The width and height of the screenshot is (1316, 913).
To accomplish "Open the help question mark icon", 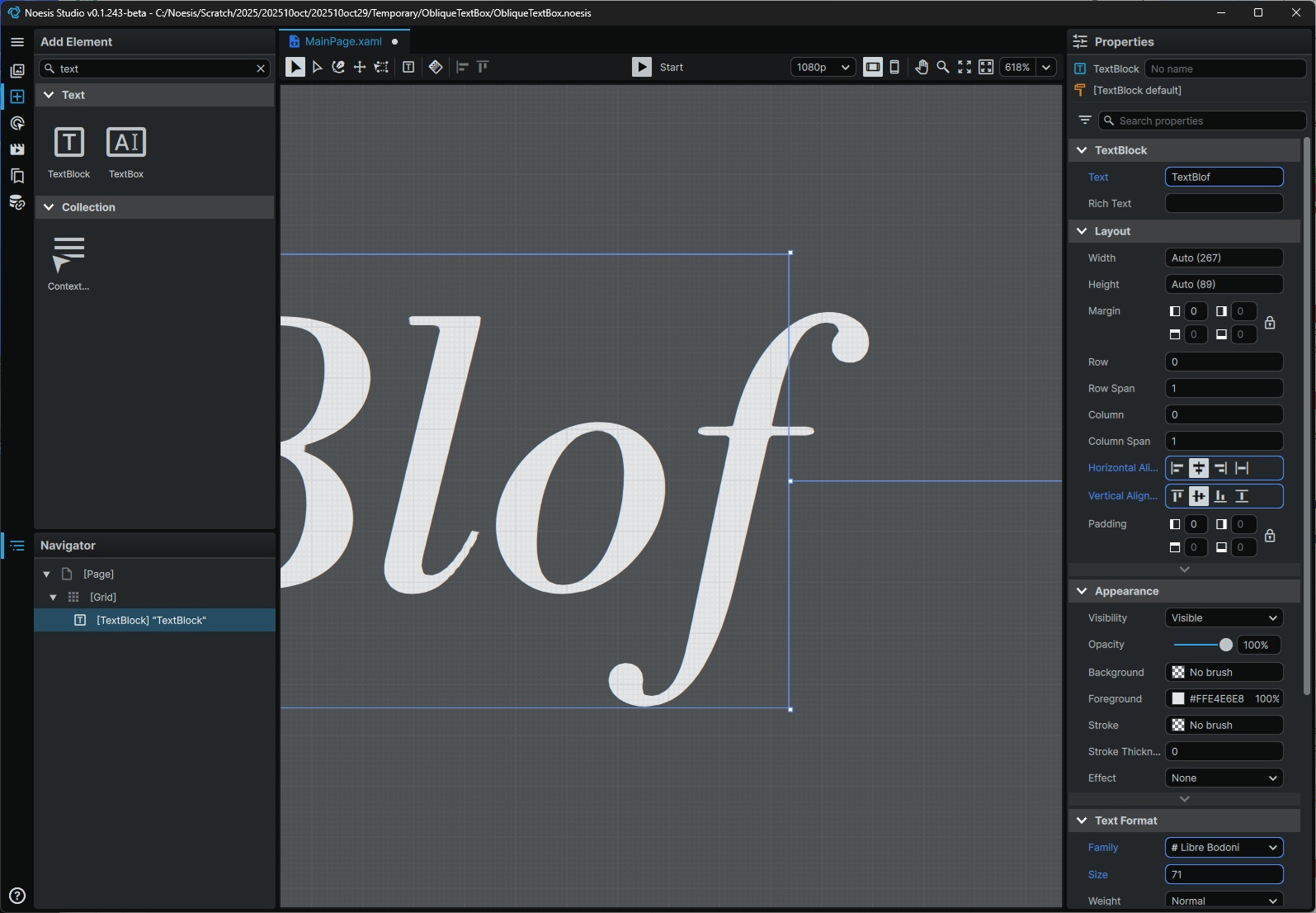I will click(17, 896).
